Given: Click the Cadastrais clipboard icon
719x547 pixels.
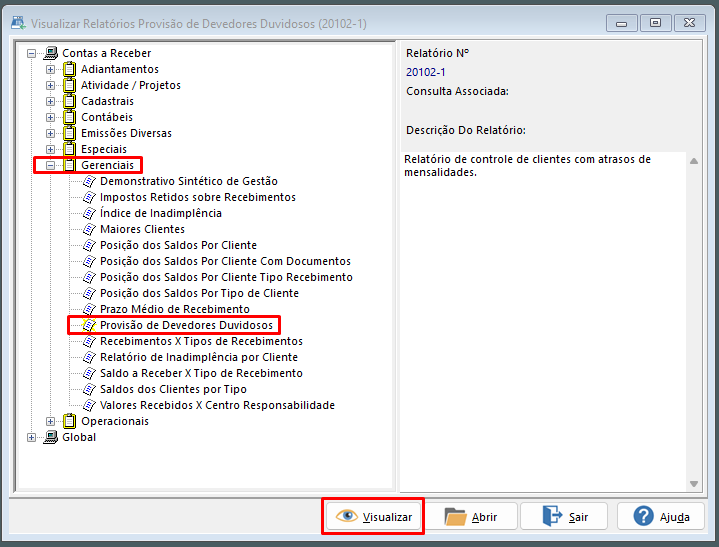Looking at the screenshot, I should [x=70, y=101].
